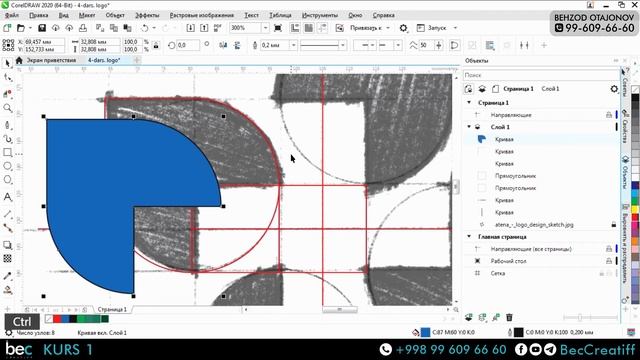Mirror the object vertically

click(237, 45)
